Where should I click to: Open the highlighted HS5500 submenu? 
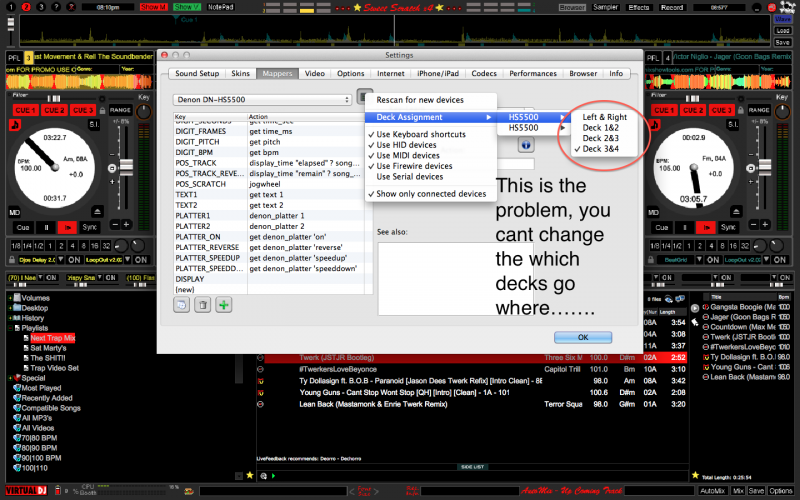533,117
